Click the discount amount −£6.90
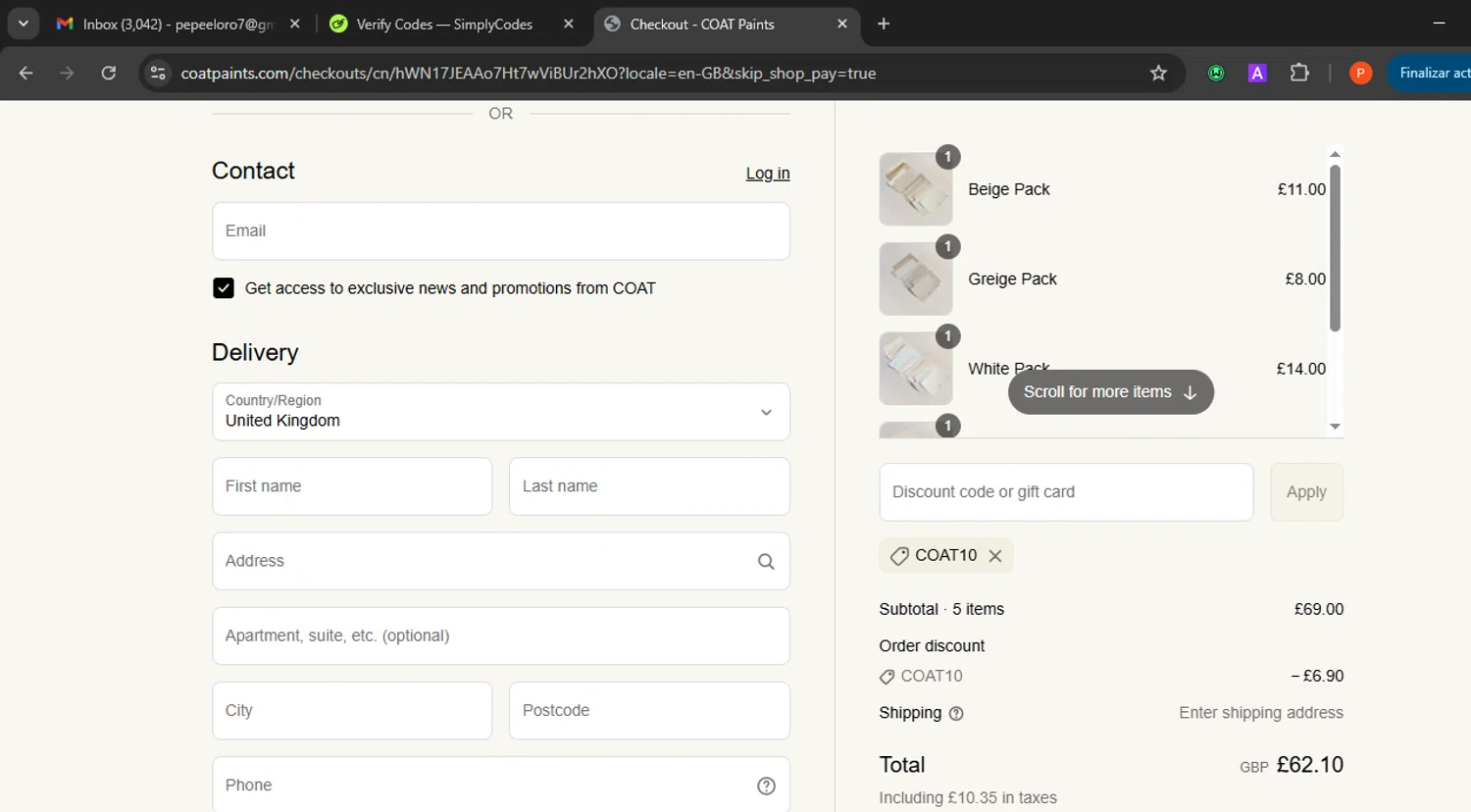The height and width of the screenshot is (812, 1471). [1317, 676]
